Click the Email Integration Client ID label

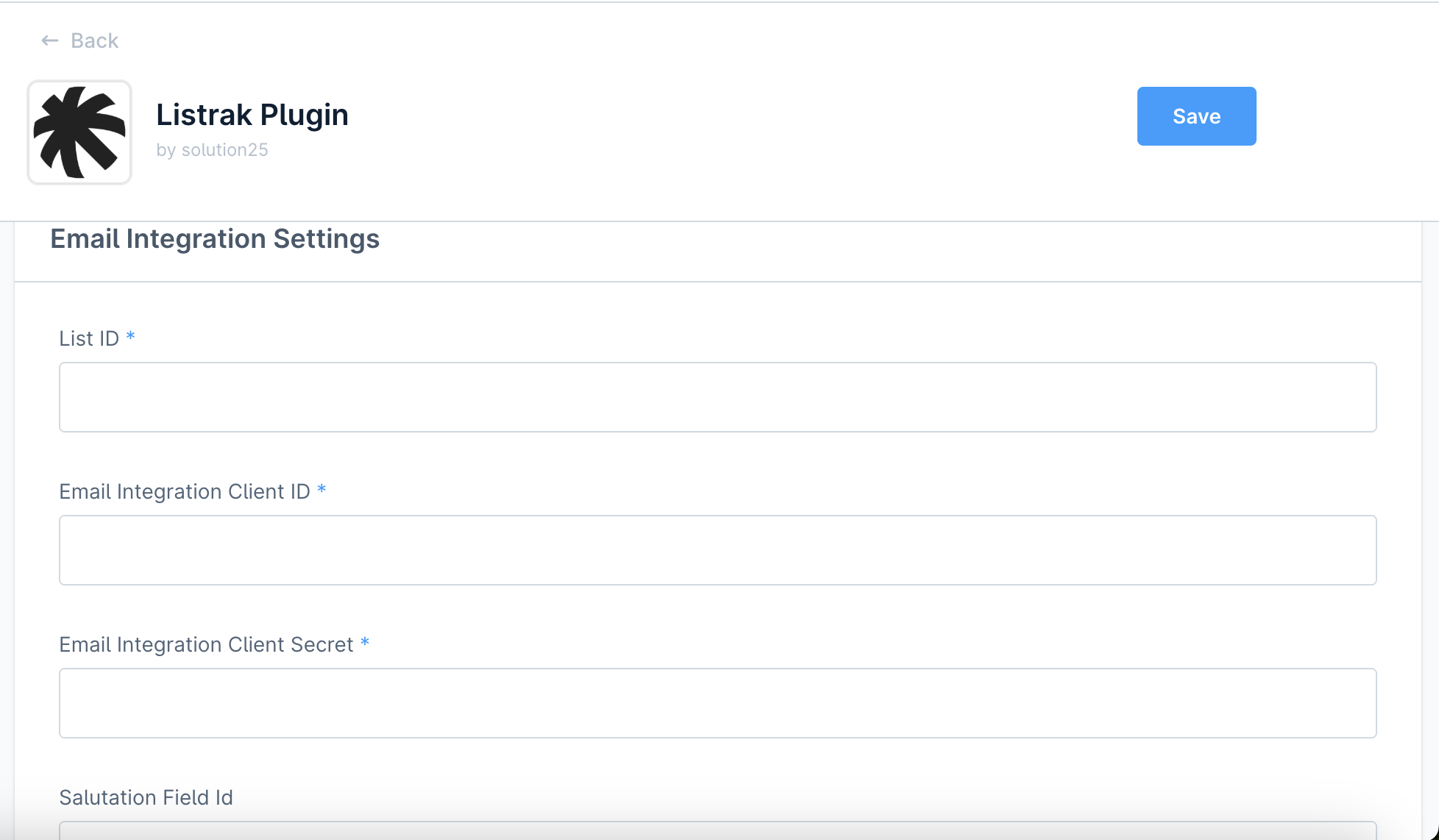185,491
